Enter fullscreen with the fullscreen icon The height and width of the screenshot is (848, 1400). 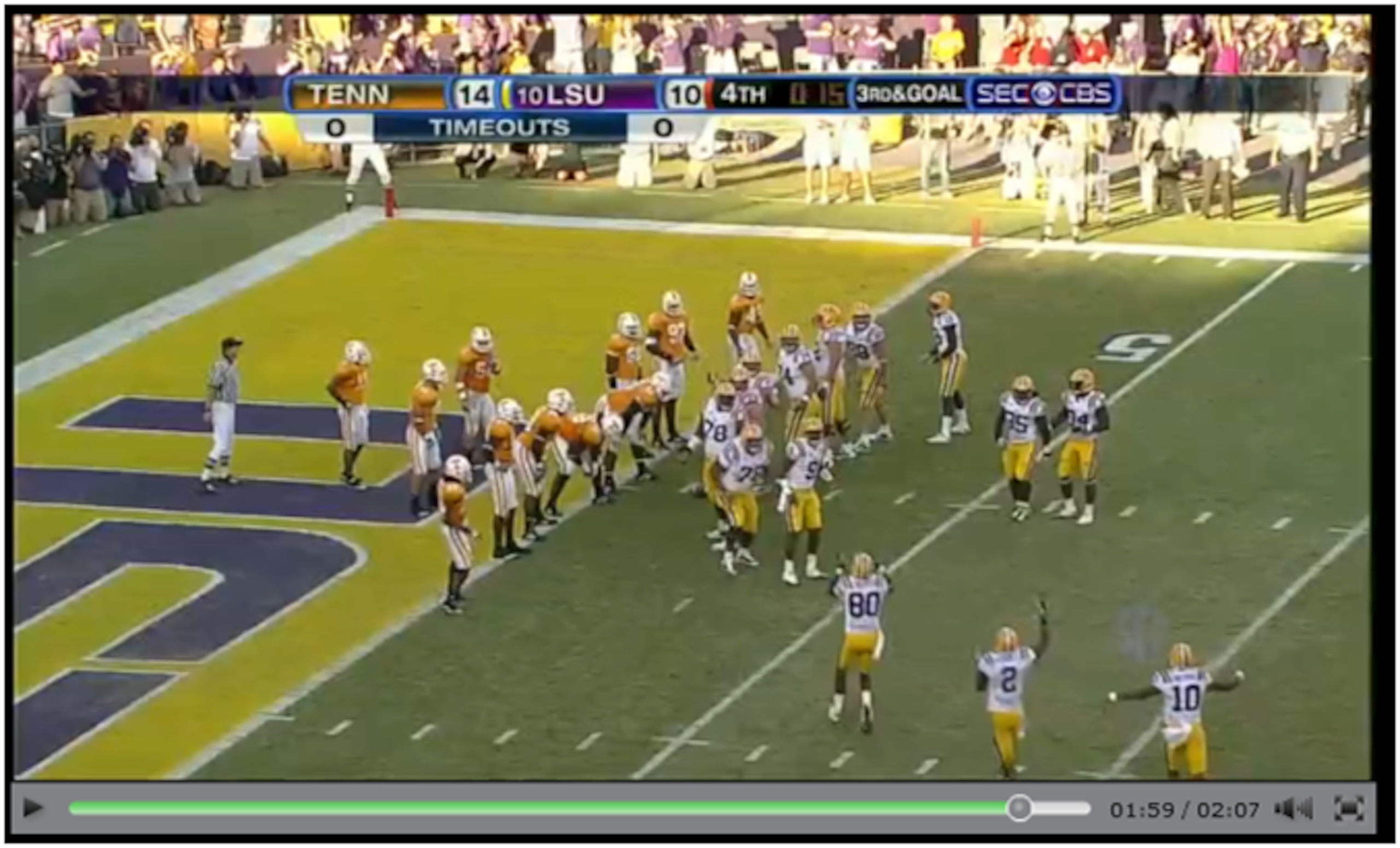tap(1349, 808)
